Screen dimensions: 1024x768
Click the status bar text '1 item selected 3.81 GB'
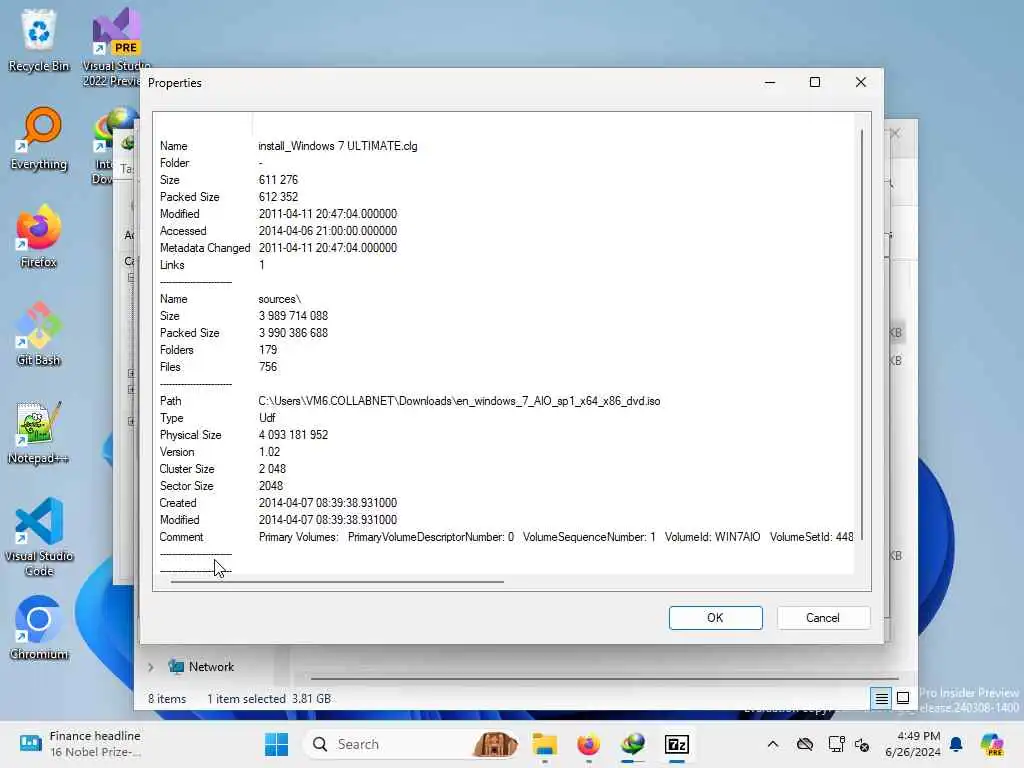tap(269, 699)
